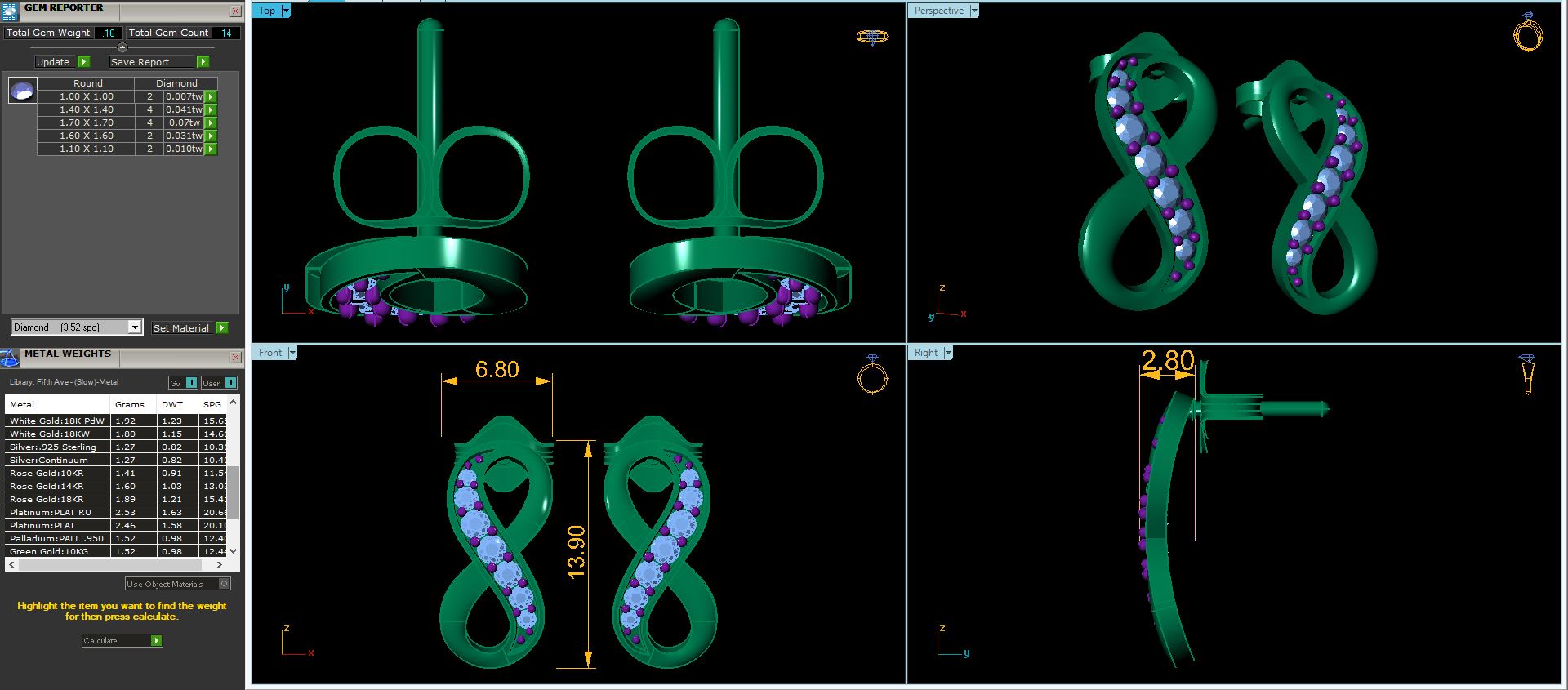The height and width of the screenshot is (690, 1568).
Task: Click green arrow for 1.00 X 1.00 row
Action: 211,96
